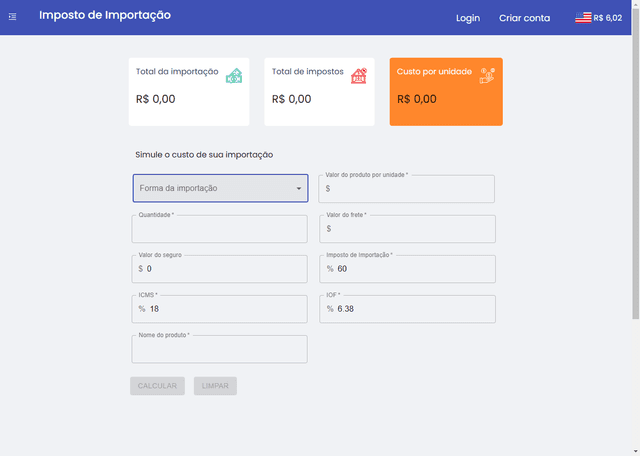Click into the ICMS percent field
The image size is (640, 456).
pyautogui.click(x=220, y=309)
